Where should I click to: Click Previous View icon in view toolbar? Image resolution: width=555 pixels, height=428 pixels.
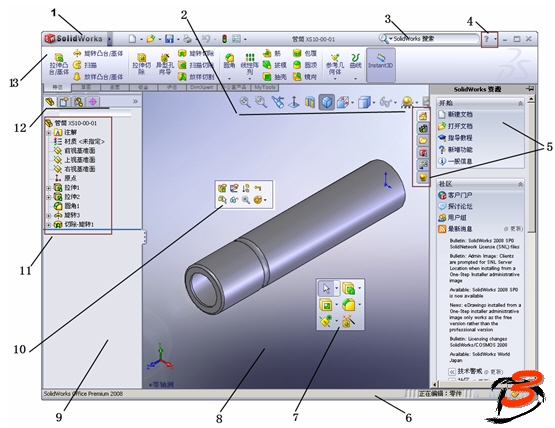(x=278, y=102)
